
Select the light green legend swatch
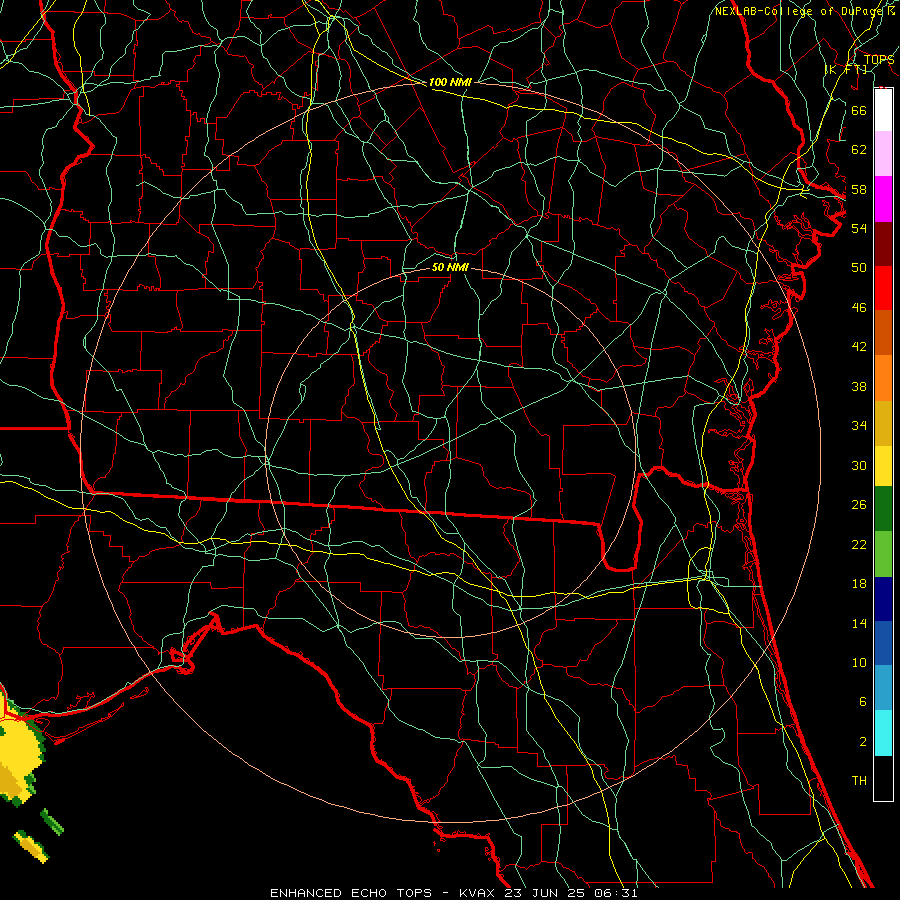[x=883, y=554]
